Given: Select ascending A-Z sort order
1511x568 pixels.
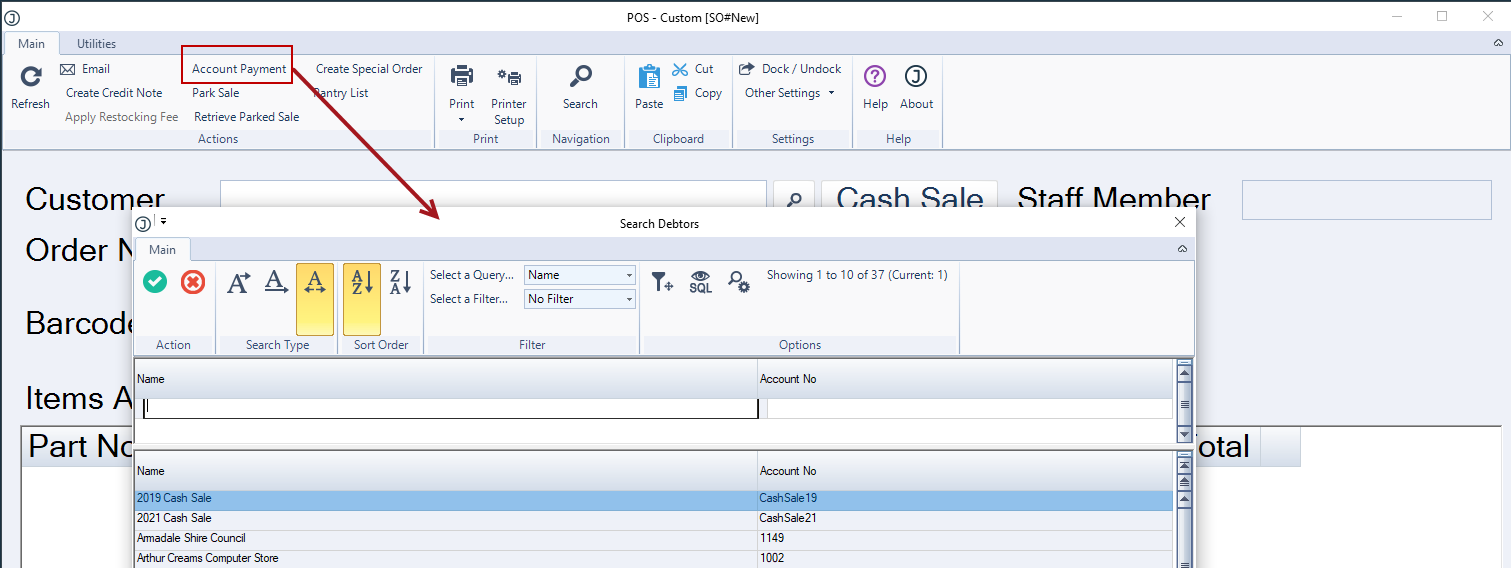Looking at the screenshot, I should 362,299.
